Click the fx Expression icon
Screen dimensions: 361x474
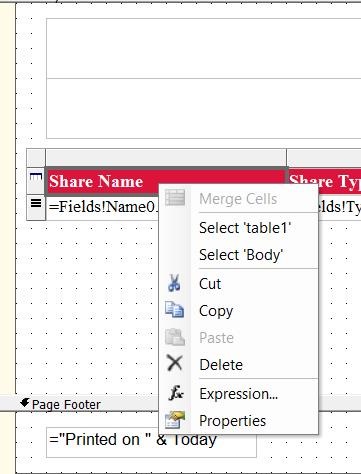coord(175,393)
